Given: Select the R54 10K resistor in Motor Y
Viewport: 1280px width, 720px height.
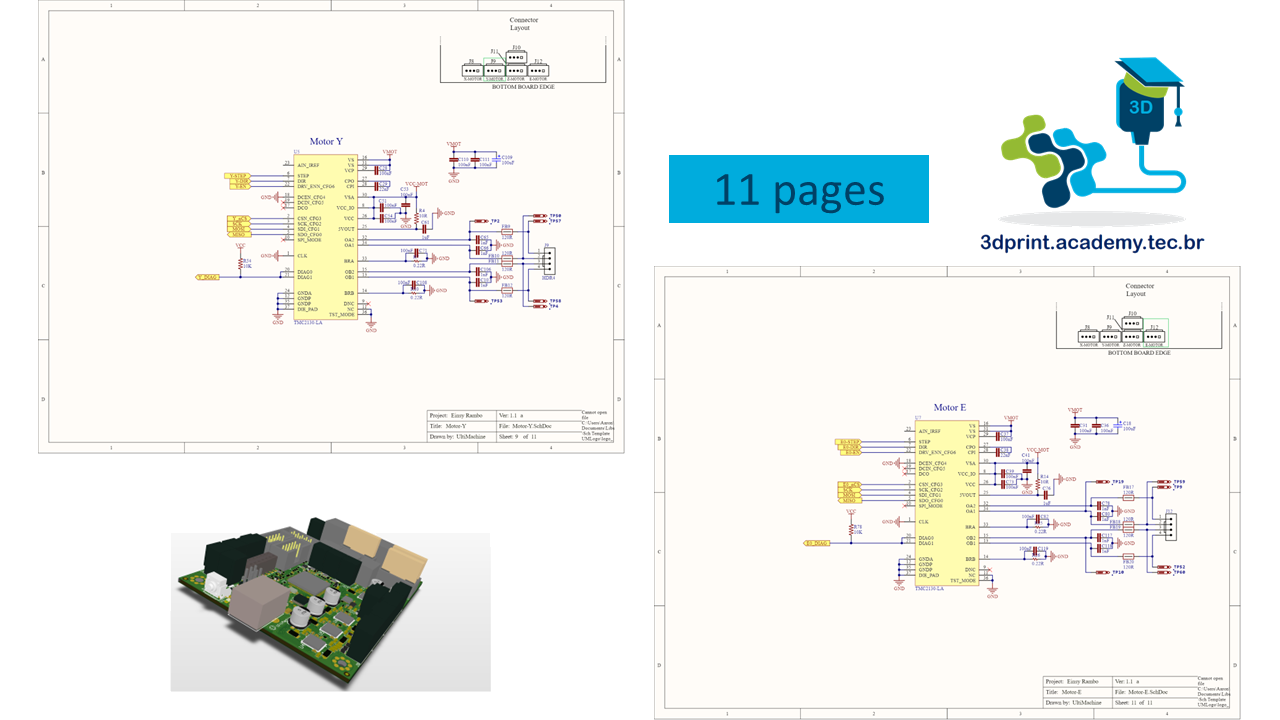Looking at the screenshot, I should (x=242, y=263).
